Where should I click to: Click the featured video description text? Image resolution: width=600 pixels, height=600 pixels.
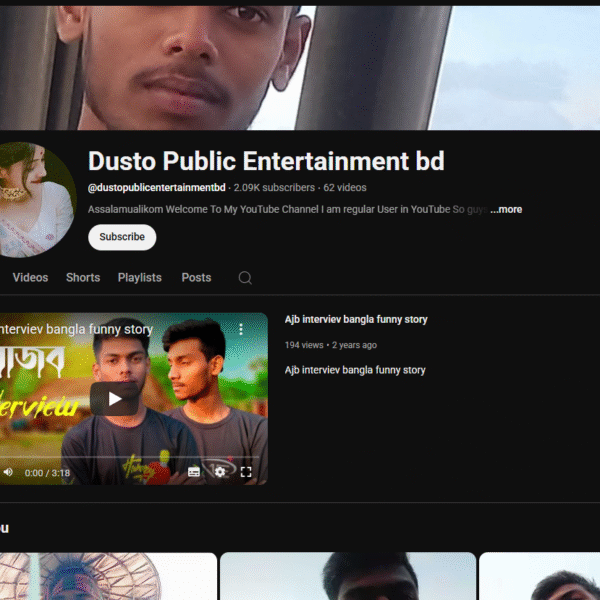click(x=355, y=370)
